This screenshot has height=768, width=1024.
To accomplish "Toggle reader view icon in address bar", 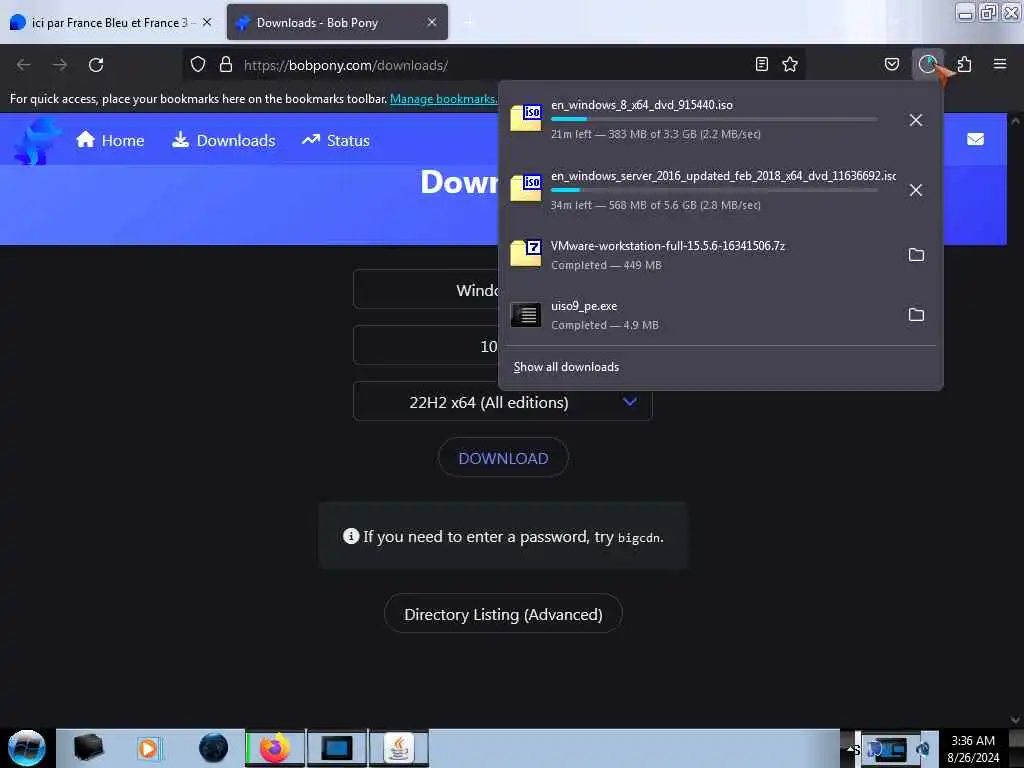I will [x=761, y=64].
